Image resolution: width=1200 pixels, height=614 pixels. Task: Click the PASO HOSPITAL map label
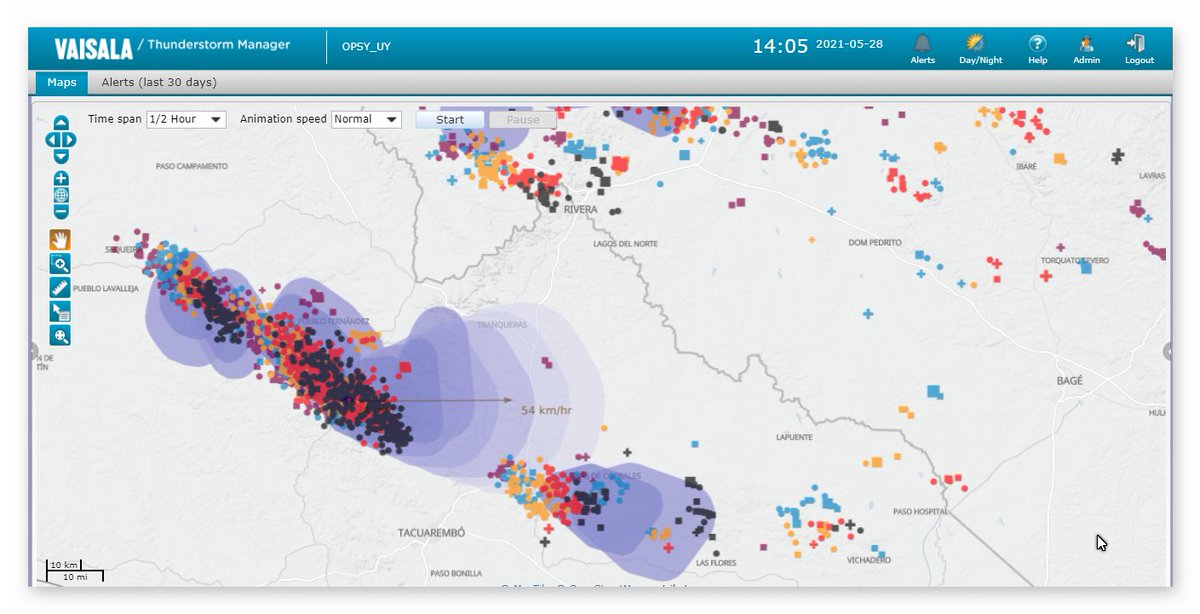919,511
